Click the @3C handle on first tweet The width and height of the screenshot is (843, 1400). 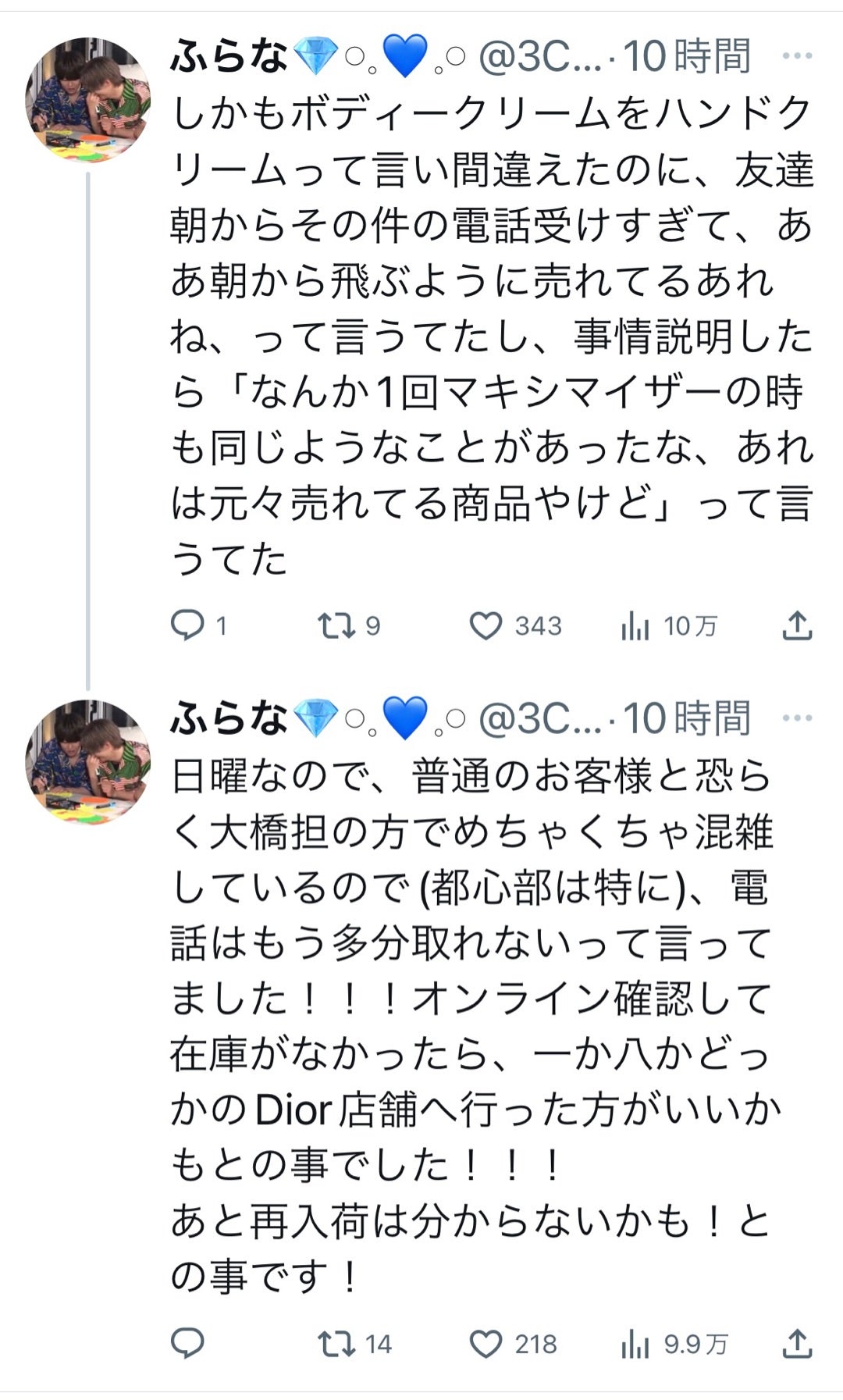click(x=539, y=57)
